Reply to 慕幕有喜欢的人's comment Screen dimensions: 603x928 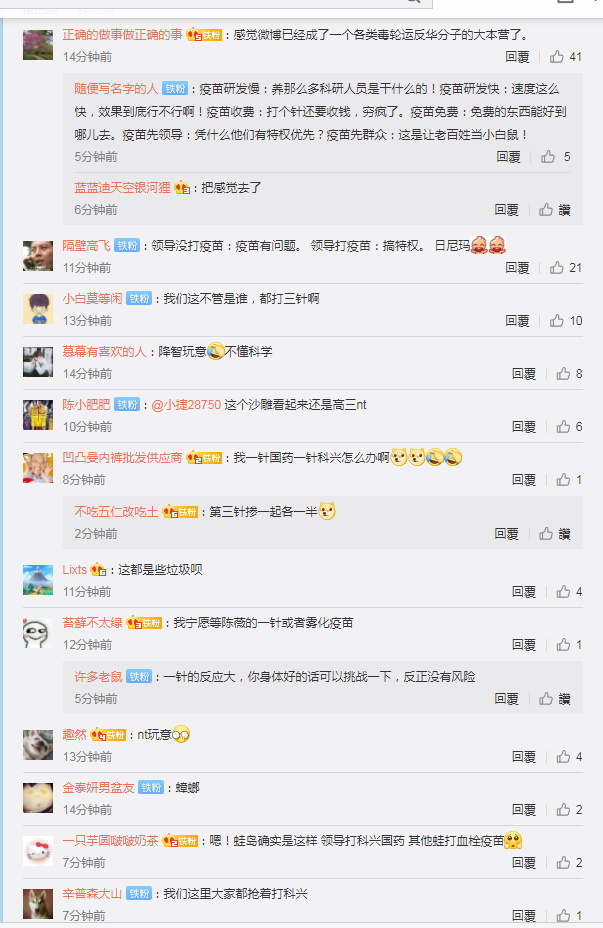coord(524,374)
